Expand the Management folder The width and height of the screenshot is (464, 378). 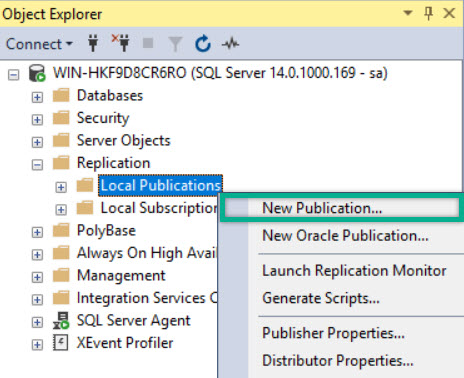pos(37,277)
